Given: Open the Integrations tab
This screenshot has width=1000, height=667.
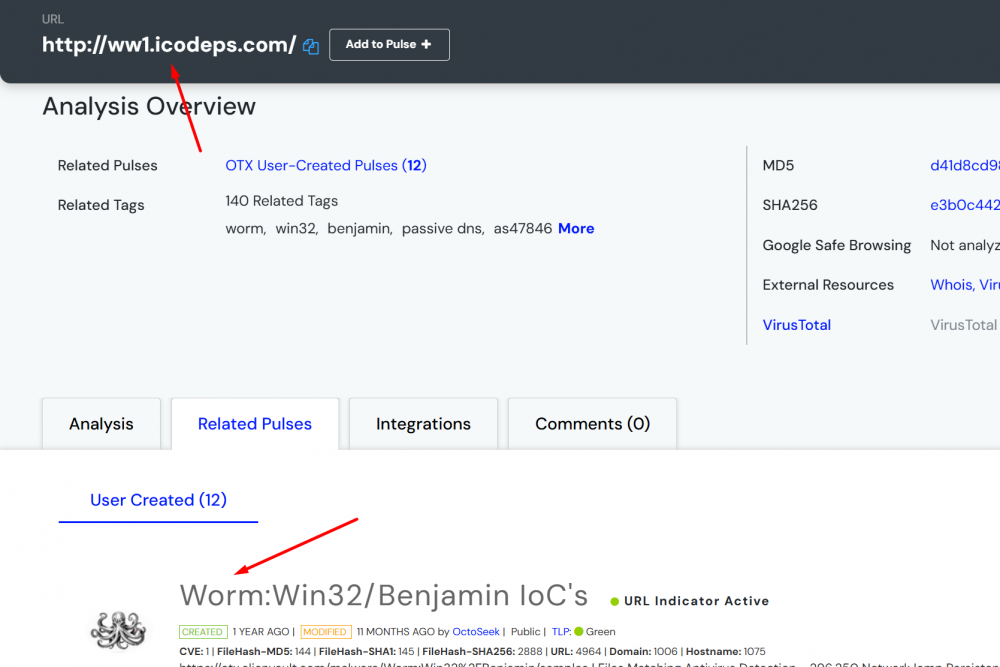Looking at the screenshot, I should [423, 424].
